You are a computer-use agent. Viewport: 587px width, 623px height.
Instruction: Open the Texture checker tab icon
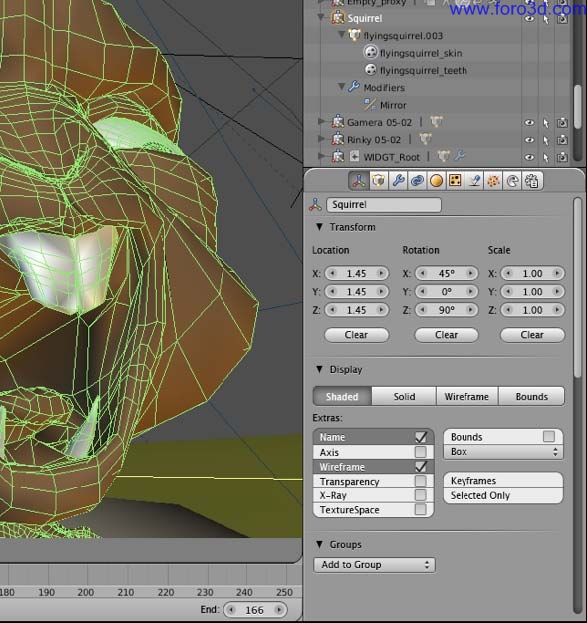pyautogui.click(x=455, y=181)
